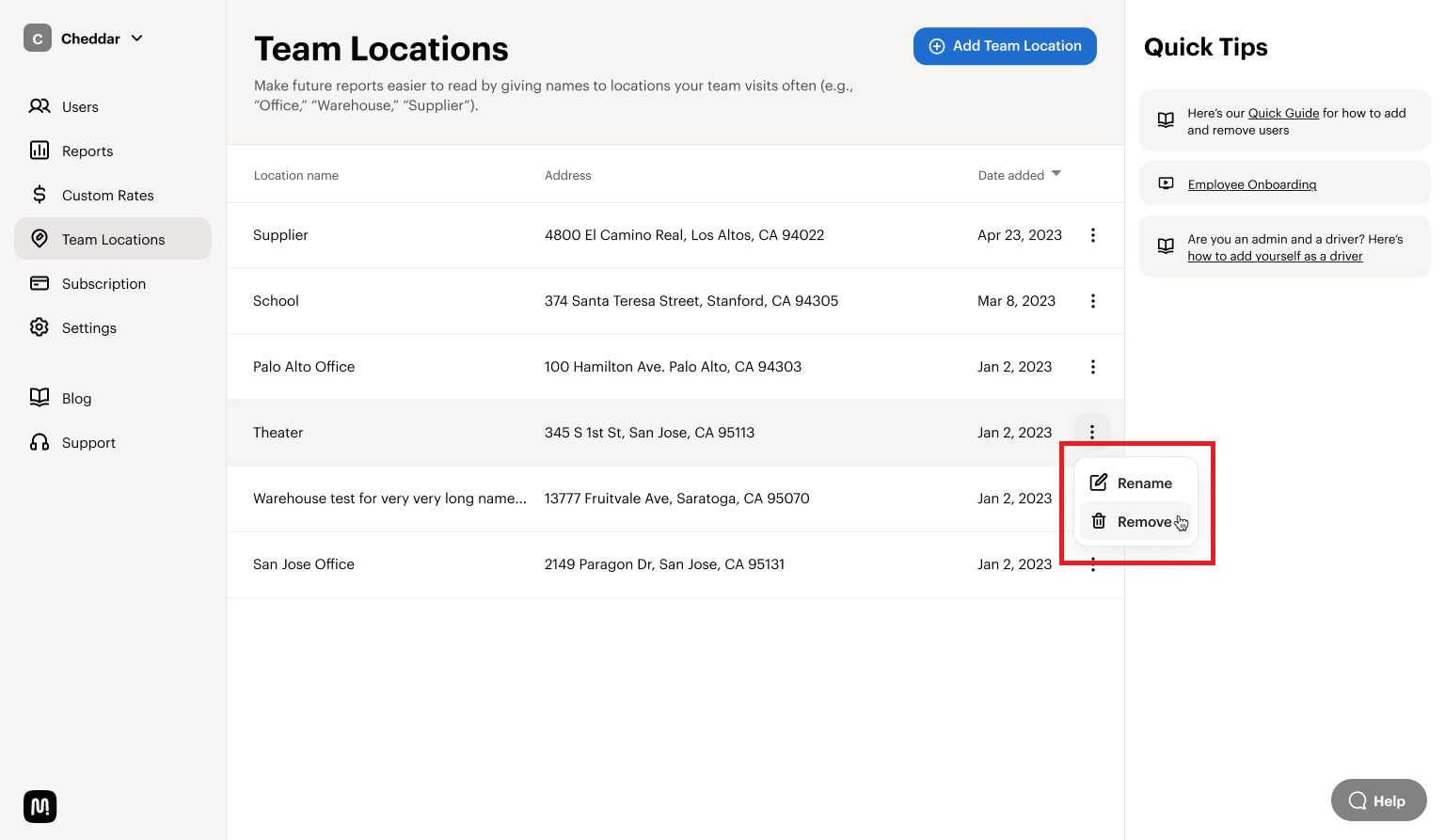Click the Users people icon
This screenshot has width=1445, height=840.
(40, 106)
